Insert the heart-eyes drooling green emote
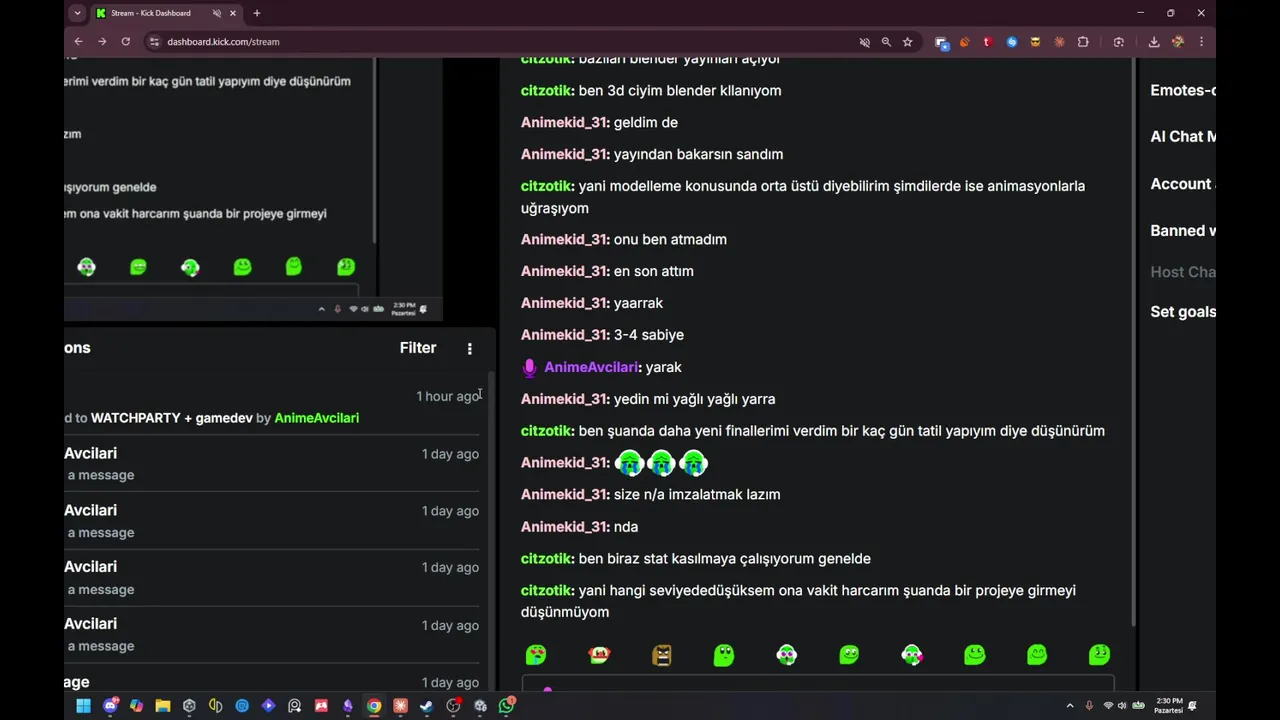Viewport: 1280px width, 720px height. point(536,655)
